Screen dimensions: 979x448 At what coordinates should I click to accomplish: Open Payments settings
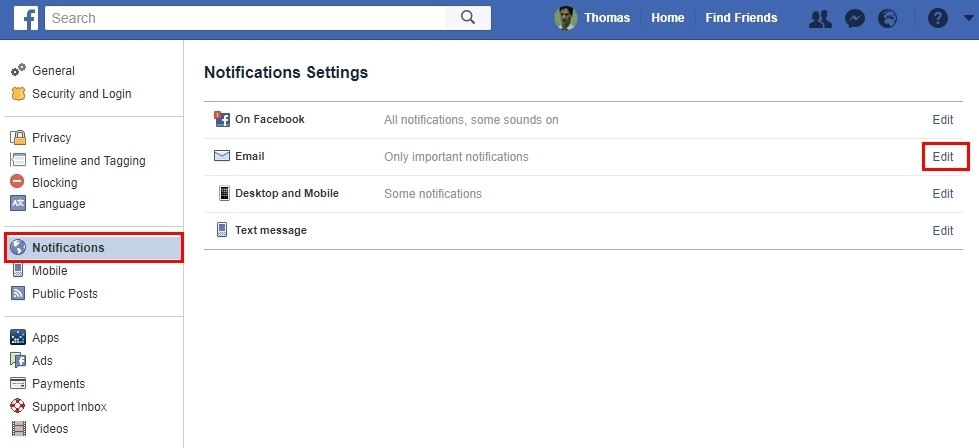59,383
